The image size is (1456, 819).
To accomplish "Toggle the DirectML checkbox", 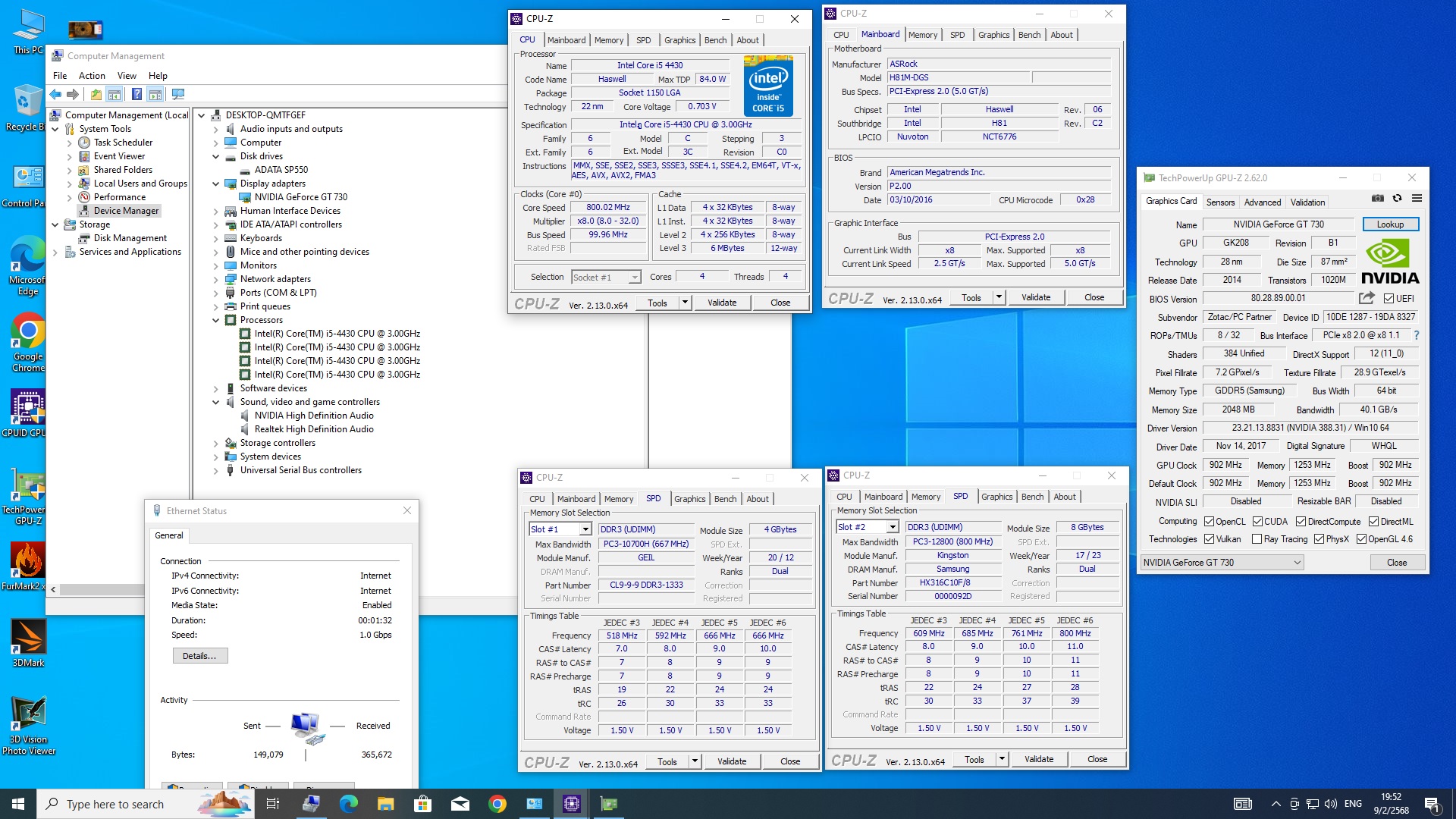I will [x=1373, y=522].
